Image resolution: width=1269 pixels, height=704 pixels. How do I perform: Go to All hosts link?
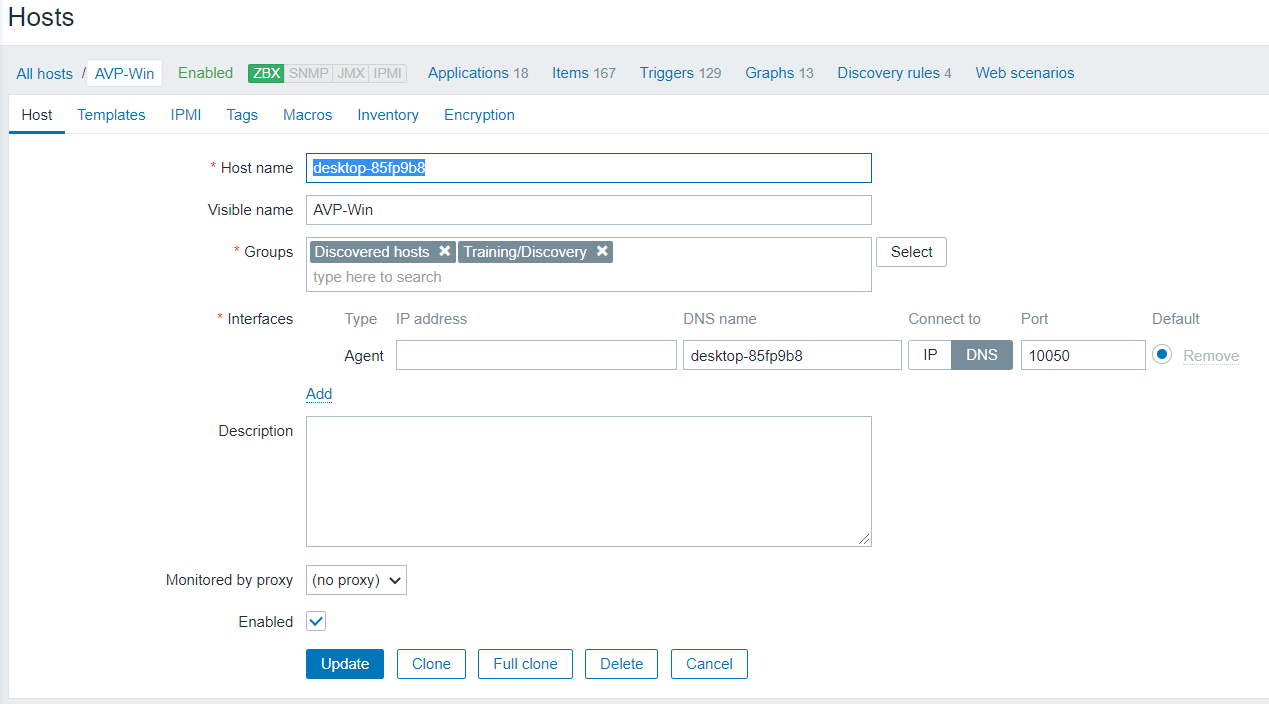tap(44, 74)
